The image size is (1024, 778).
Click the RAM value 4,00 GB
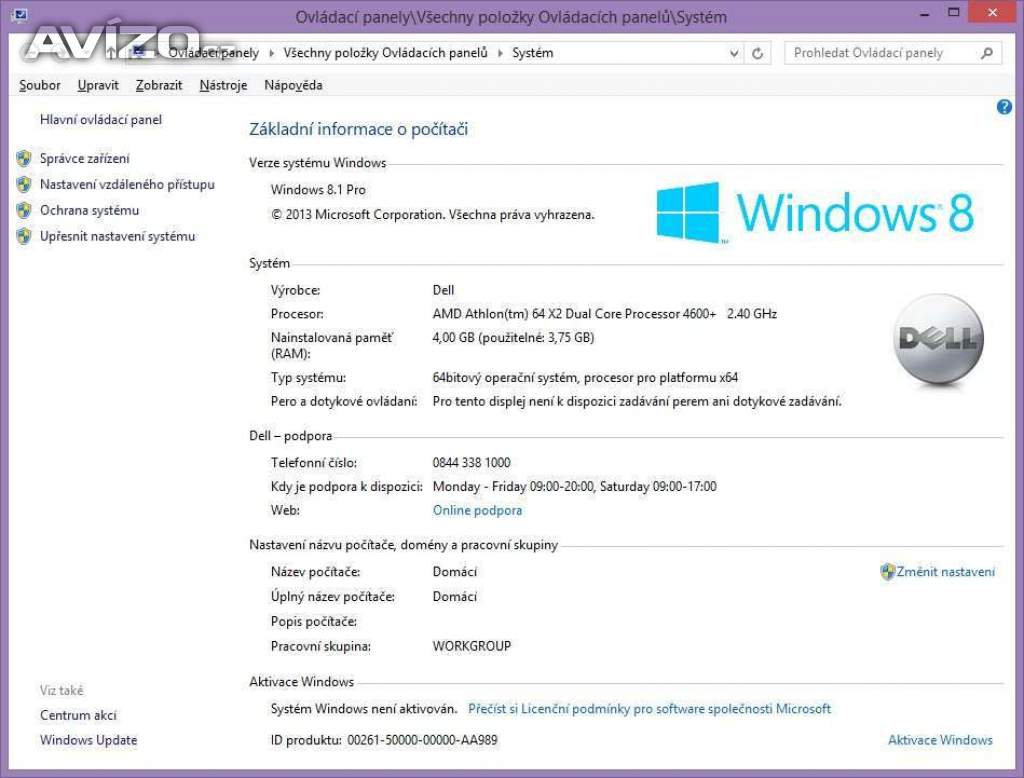pos(513,338)
